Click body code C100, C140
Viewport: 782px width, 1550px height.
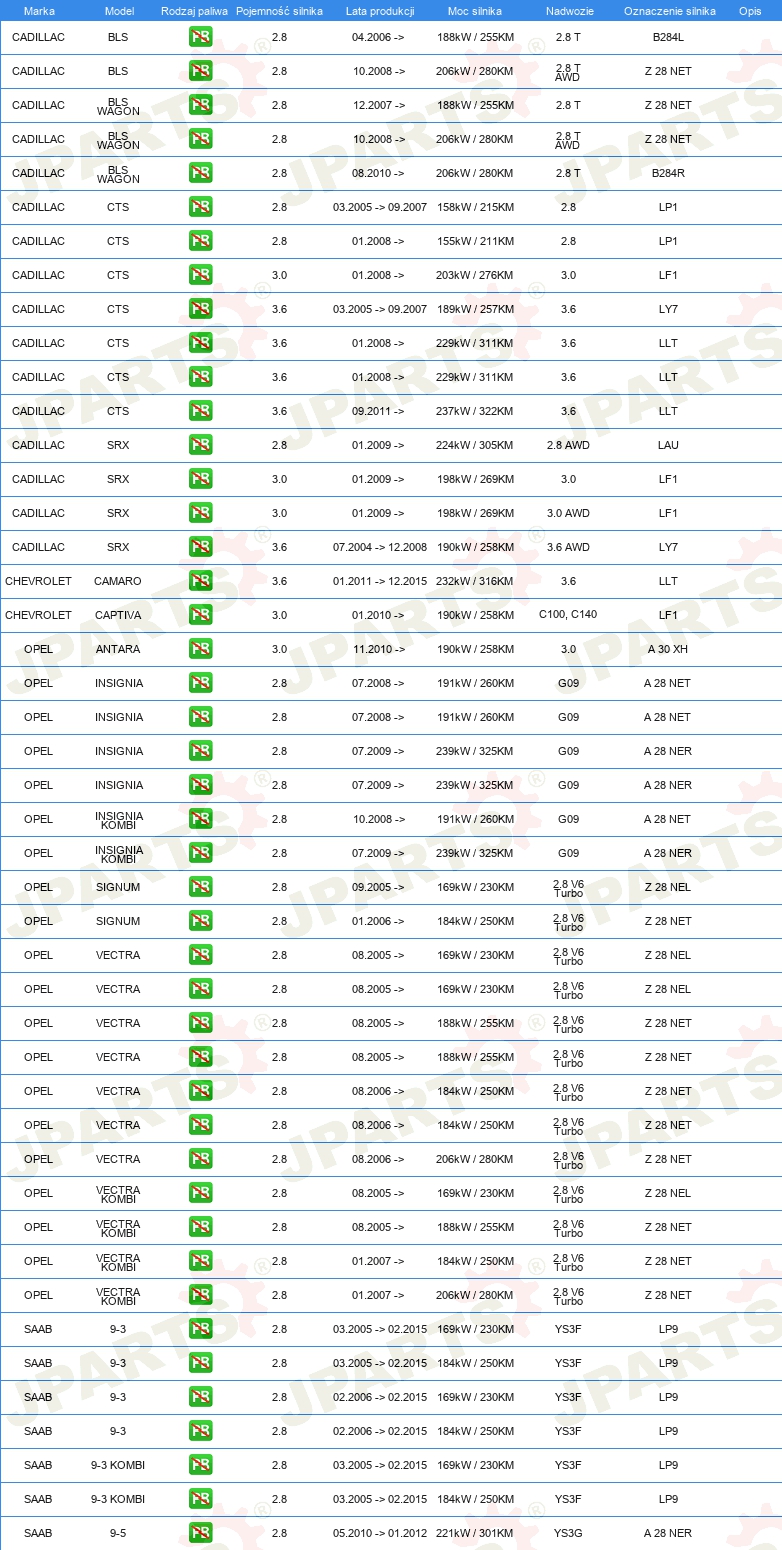[x=568, y=614]
